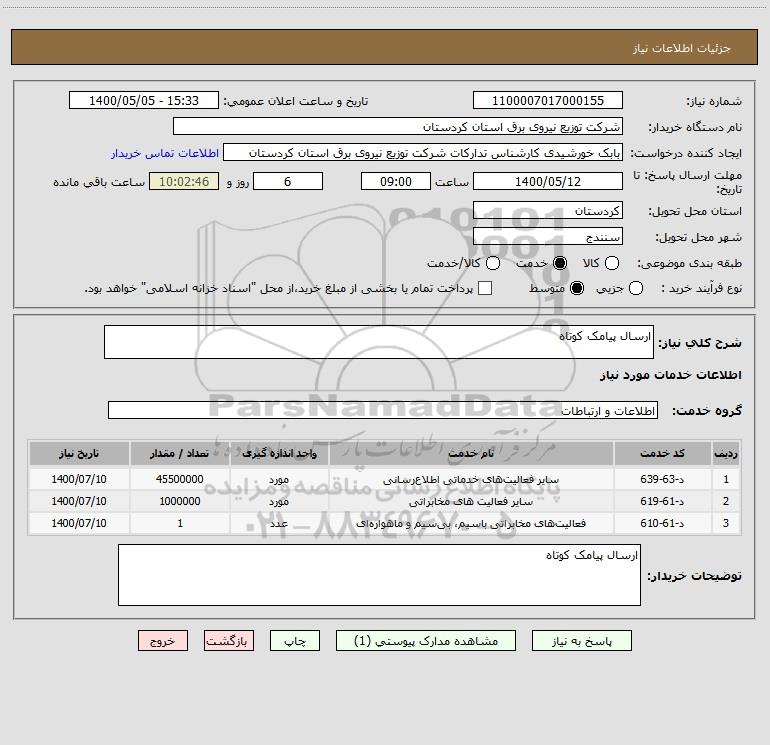Click the remaining days field showing 6
Image resolution: width=770 pixels, height=745 pixels.
point(288,181)
